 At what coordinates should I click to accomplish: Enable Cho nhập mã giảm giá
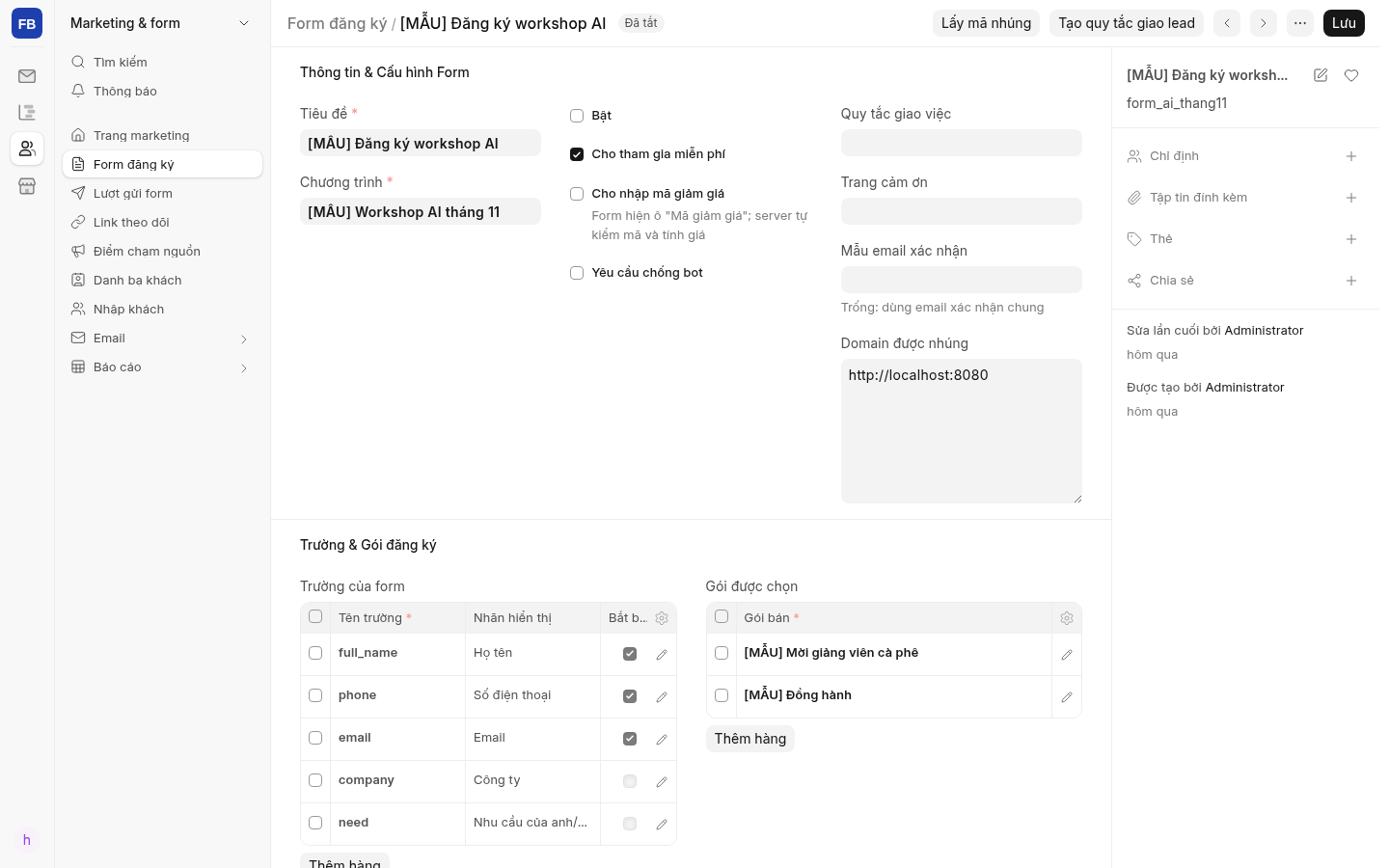coord(577,194)
